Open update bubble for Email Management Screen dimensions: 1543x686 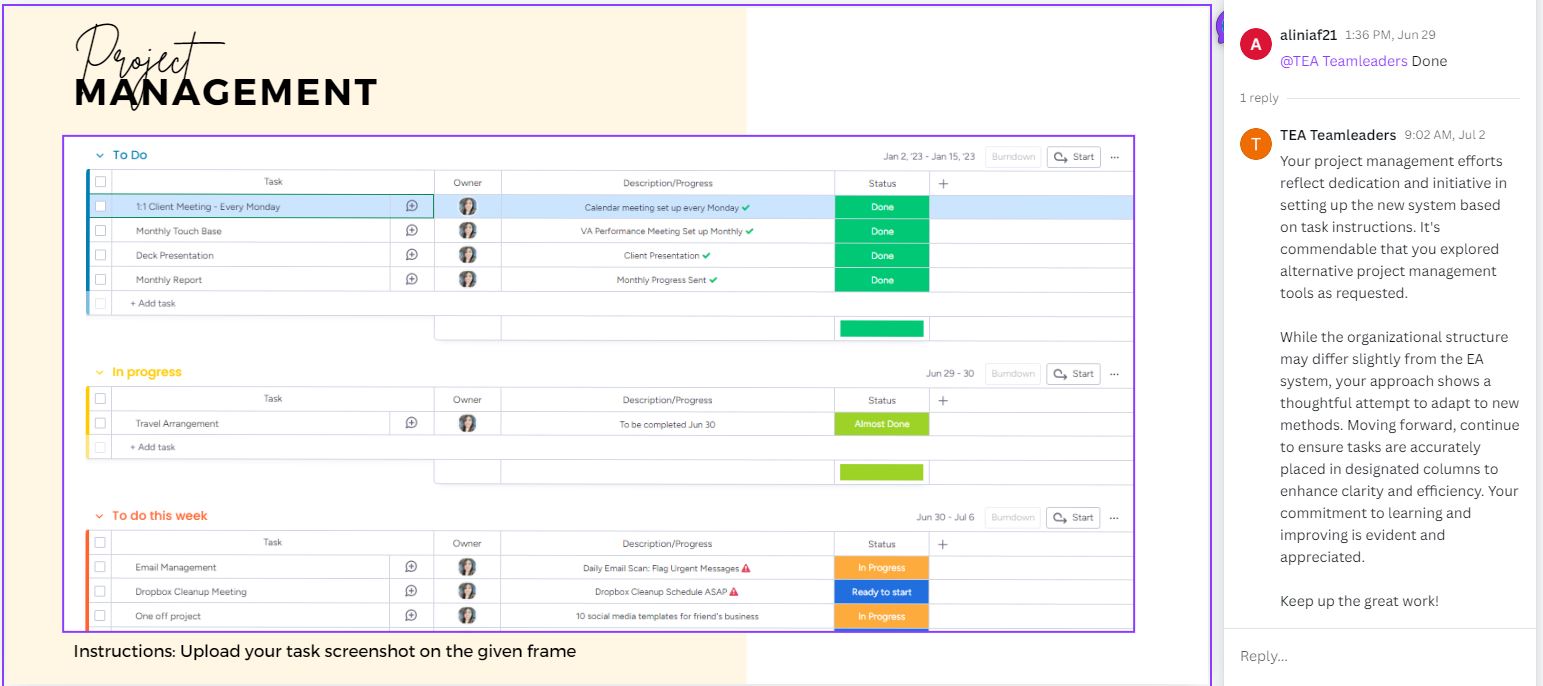click(411, 567)
